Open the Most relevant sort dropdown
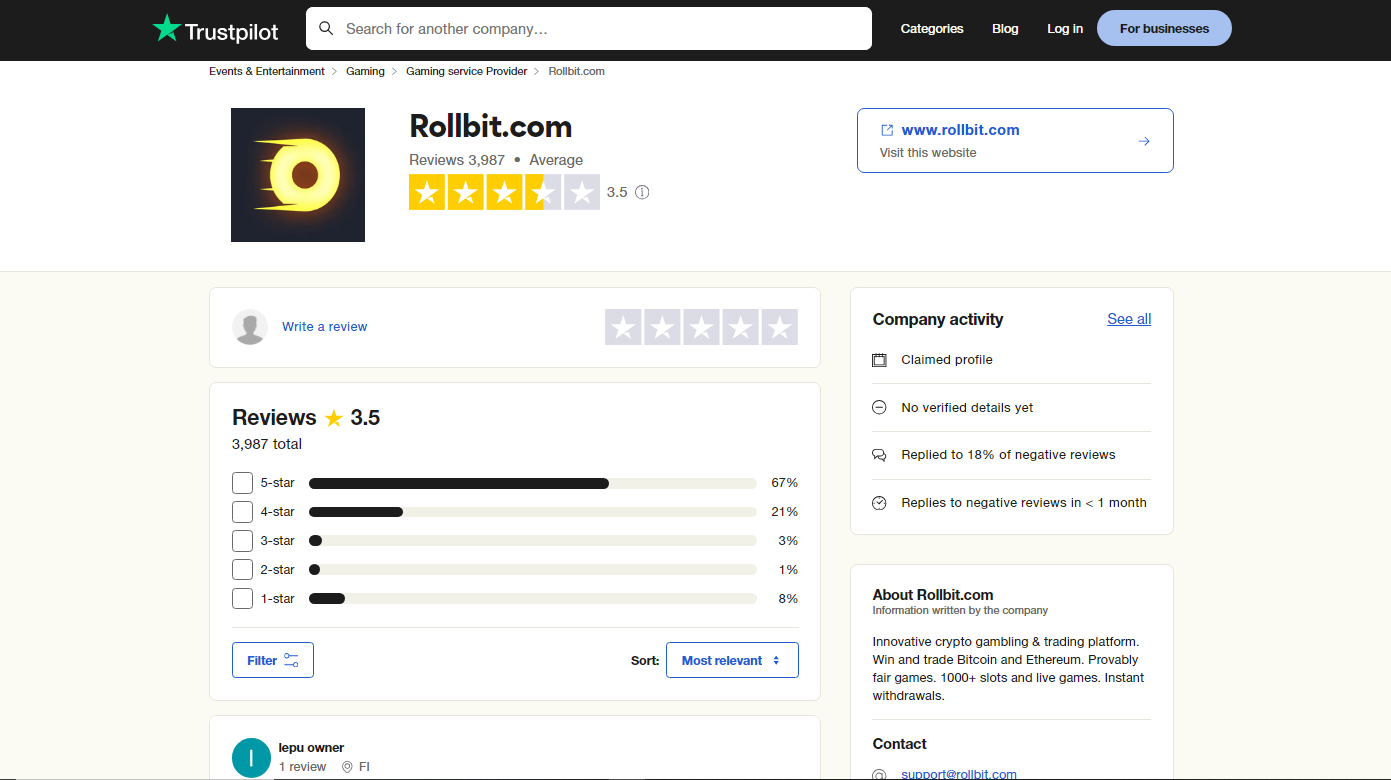1391x780 pixels. coord(732,660)
